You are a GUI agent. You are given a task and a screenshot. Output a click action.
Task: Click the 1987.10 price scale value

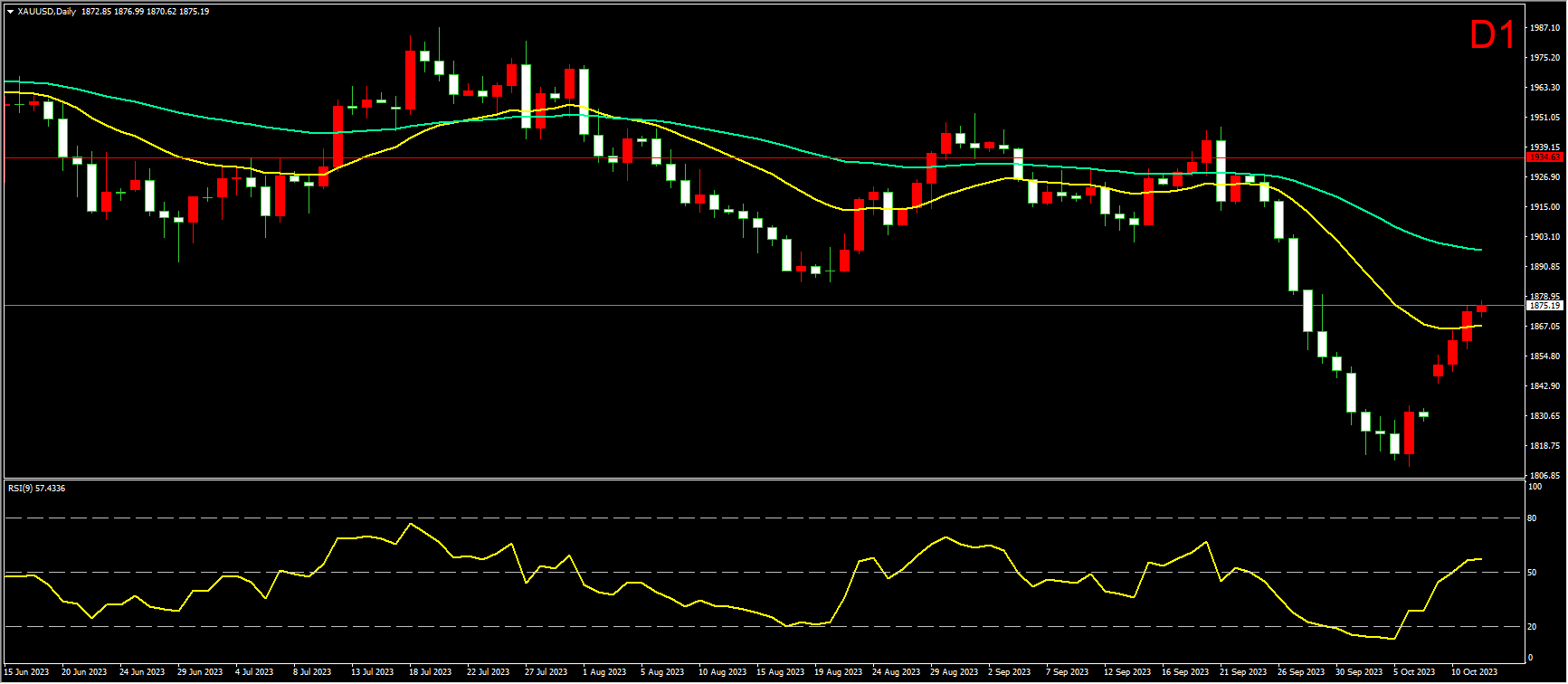1545,28
